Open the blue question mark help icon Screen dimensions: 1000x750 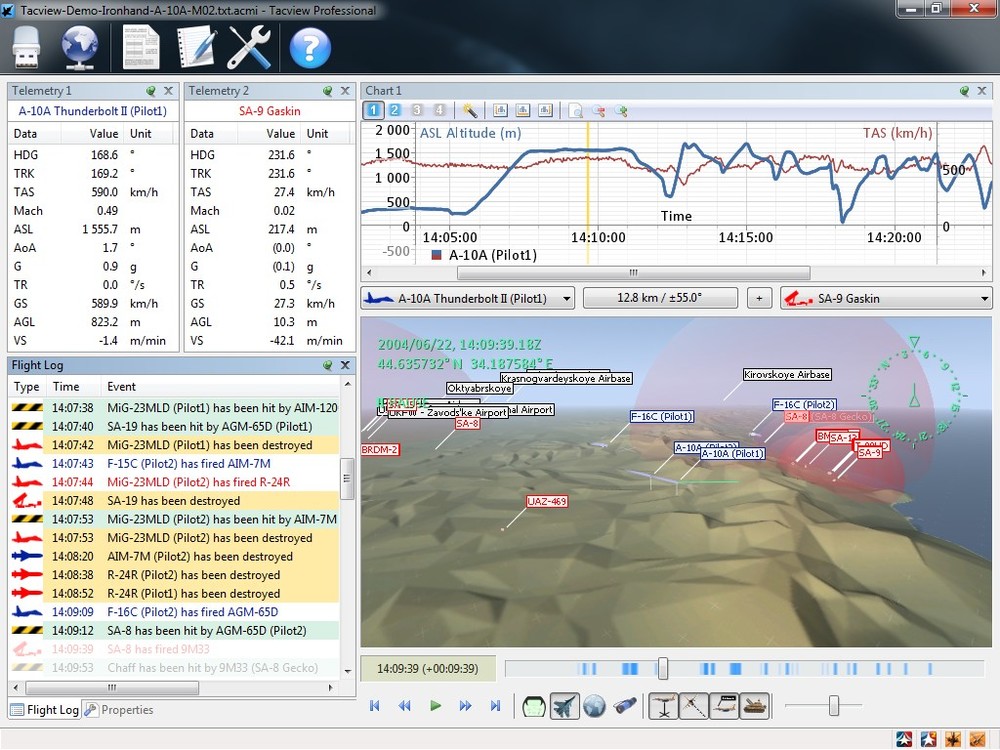click(x=310, y=48)
